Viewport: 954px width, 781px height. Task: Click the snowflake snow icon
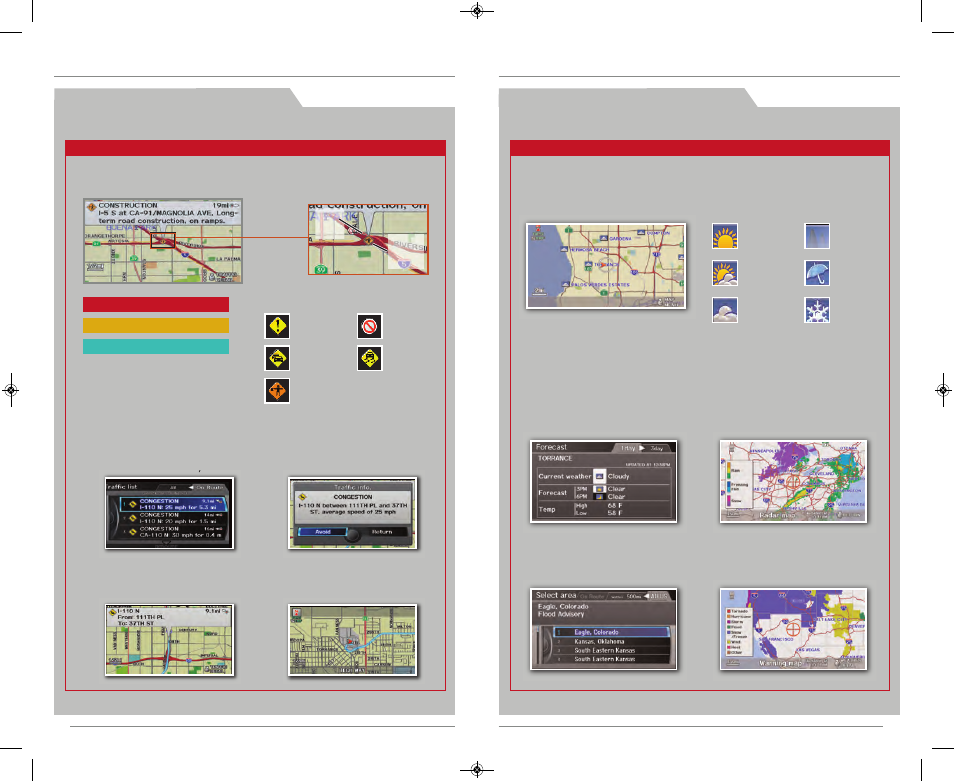point(817,310)
